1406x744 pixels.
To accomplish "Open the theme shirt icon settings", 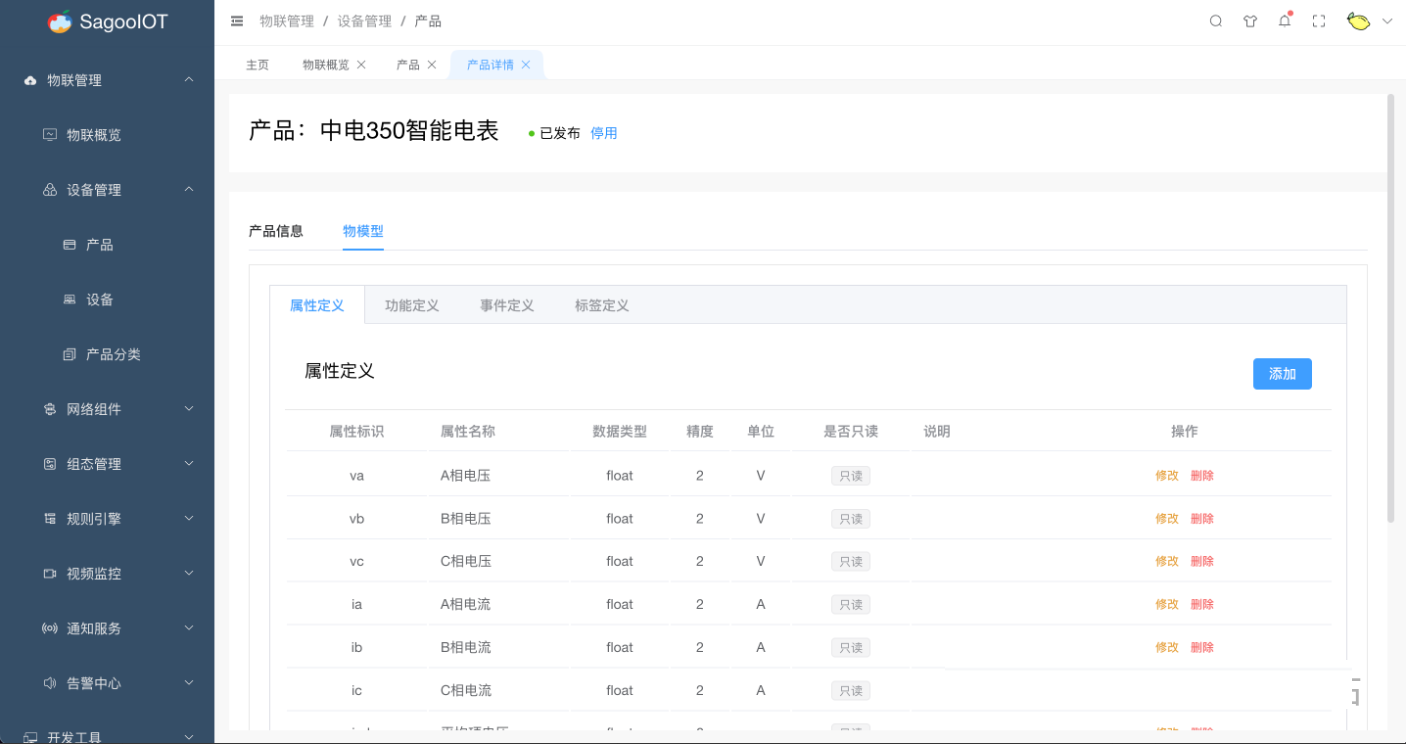I will pos(1250,21).
